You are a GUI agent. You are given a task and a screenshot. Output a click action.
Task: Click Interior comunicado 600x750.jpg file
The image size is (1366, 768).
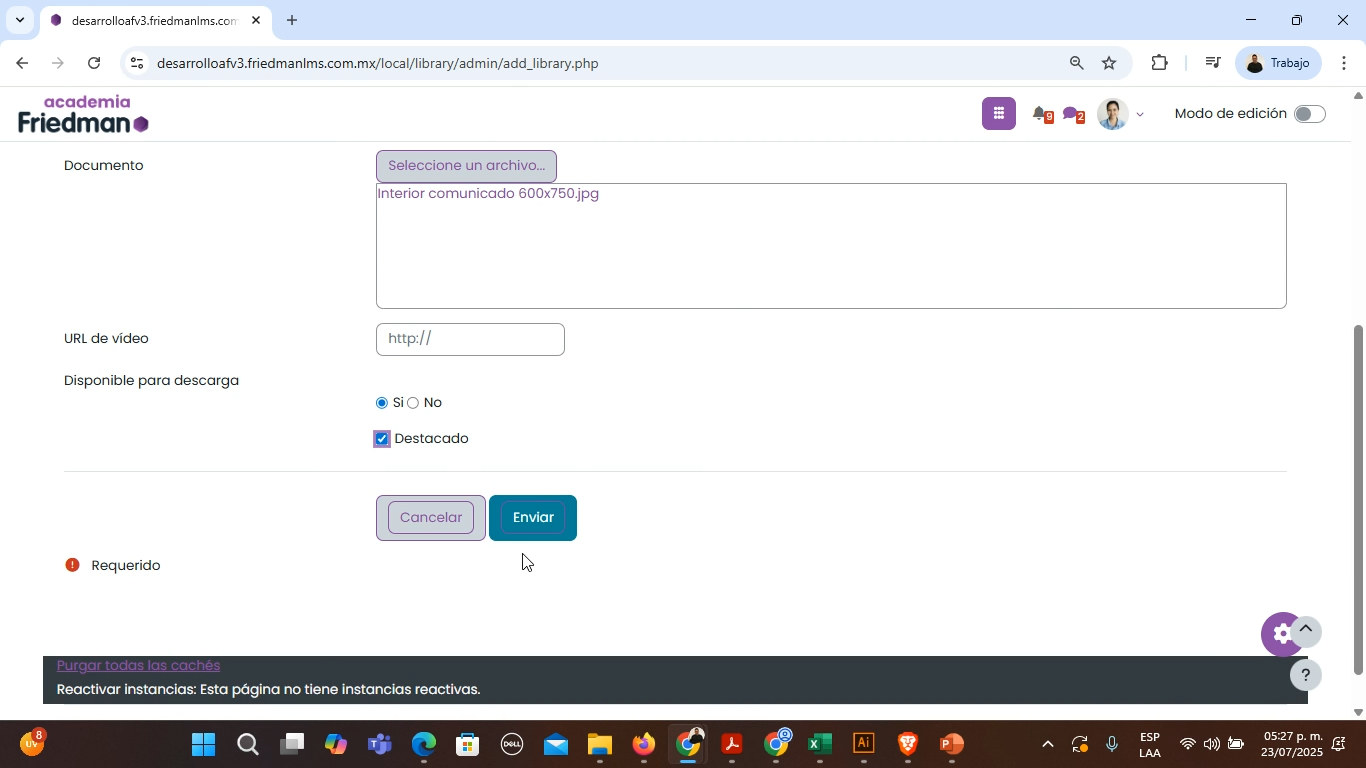pos(488,193)
